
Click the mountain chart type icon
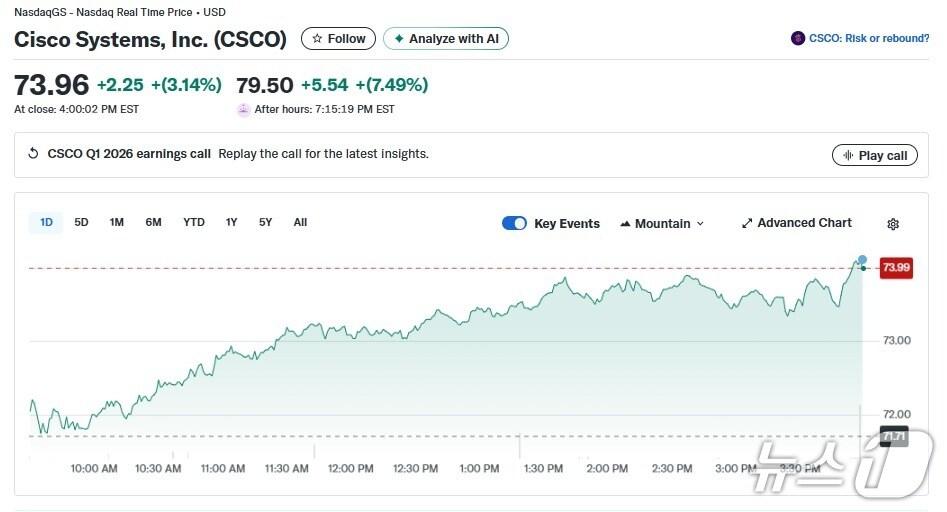pos(626,224)
